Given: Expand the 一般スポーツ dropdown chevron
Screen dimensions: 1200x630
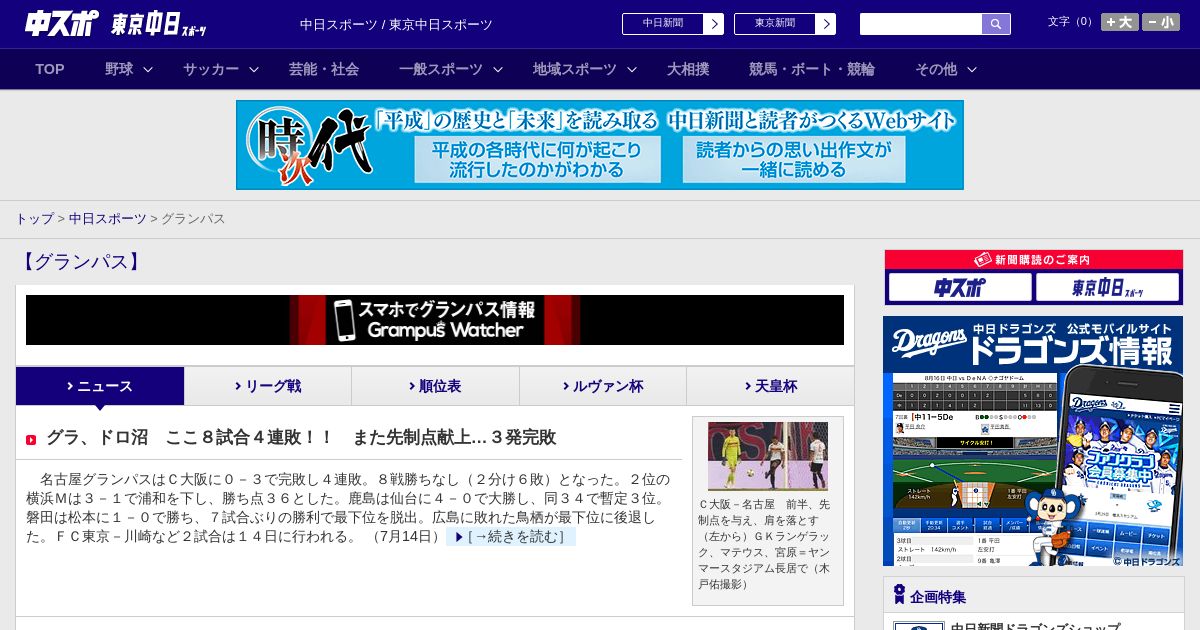Looking at the screenshot, I should click(498, 70).
